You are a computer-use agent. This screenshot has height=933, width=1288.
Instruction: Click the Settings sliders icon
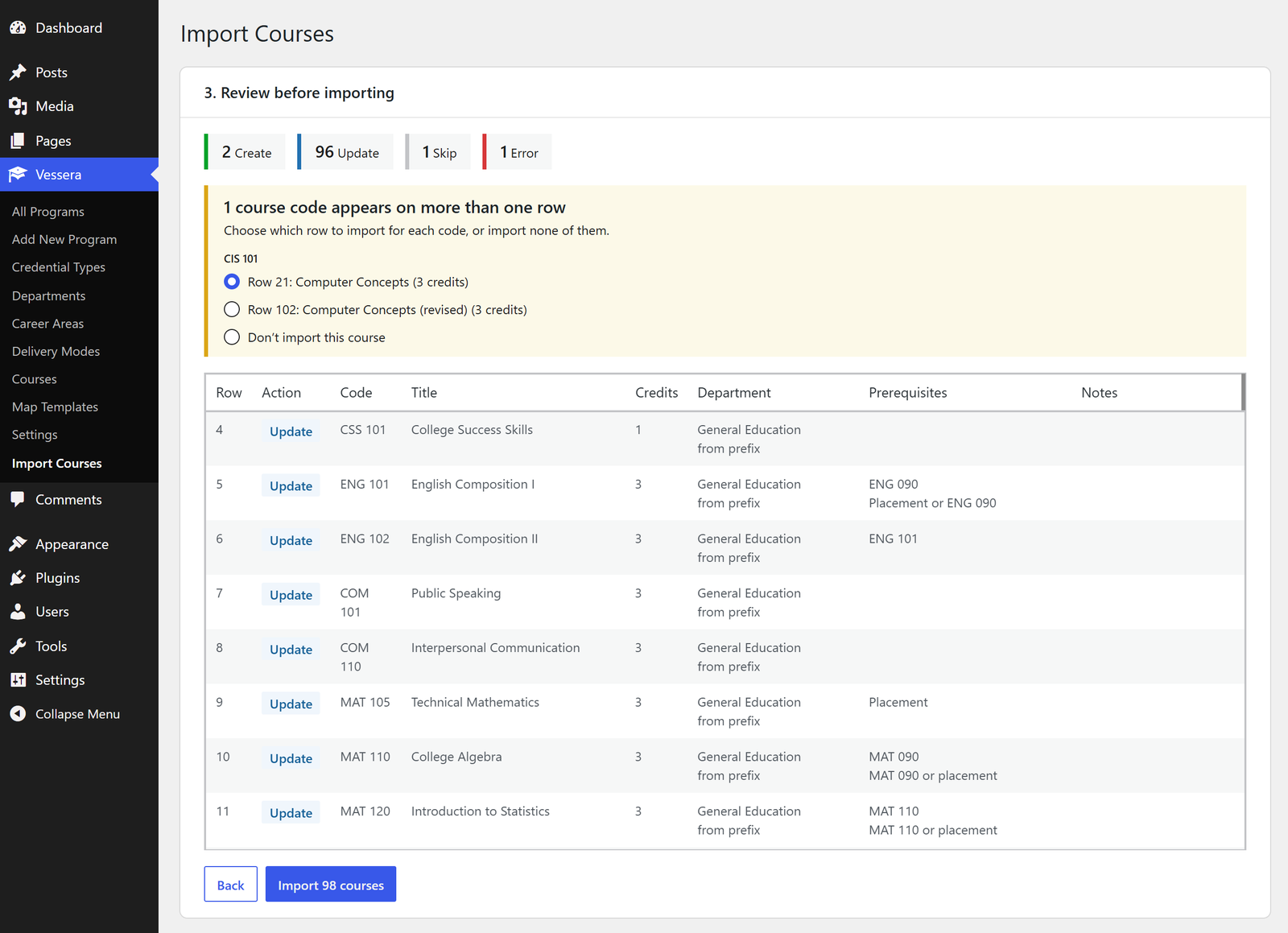18,680
